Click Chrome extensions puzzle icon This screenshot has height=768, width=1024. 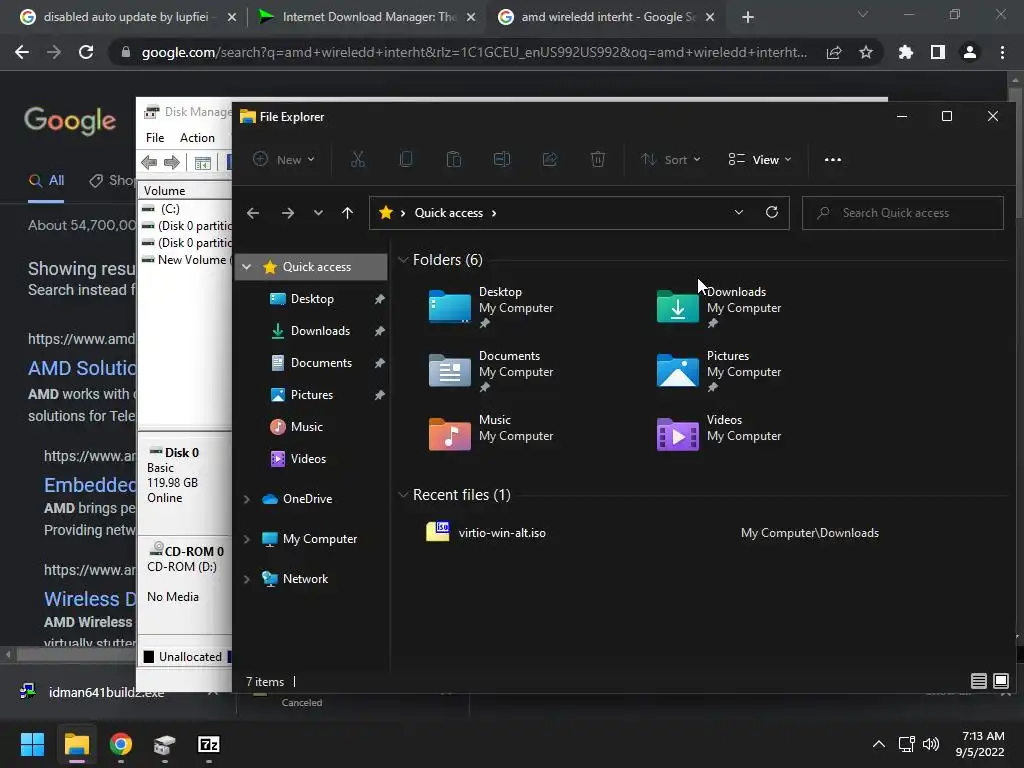click(905, 52)
